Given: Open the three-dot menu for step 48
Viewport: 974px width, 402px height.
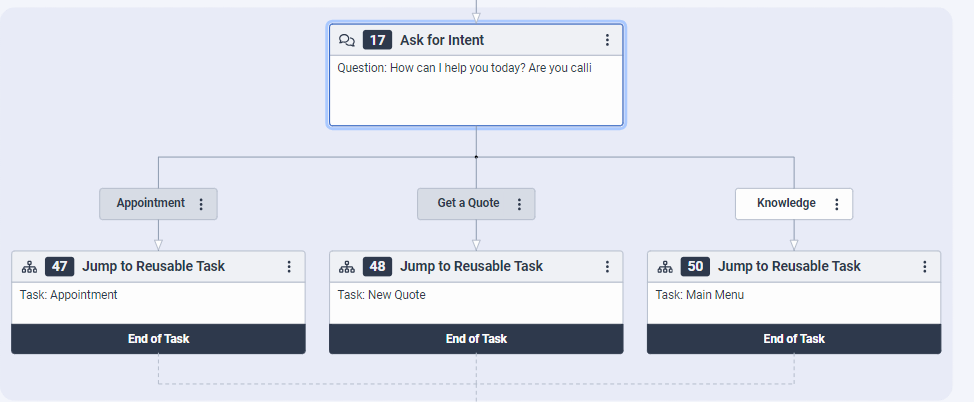Looking at the screenshot, I should tap(607, 267).
